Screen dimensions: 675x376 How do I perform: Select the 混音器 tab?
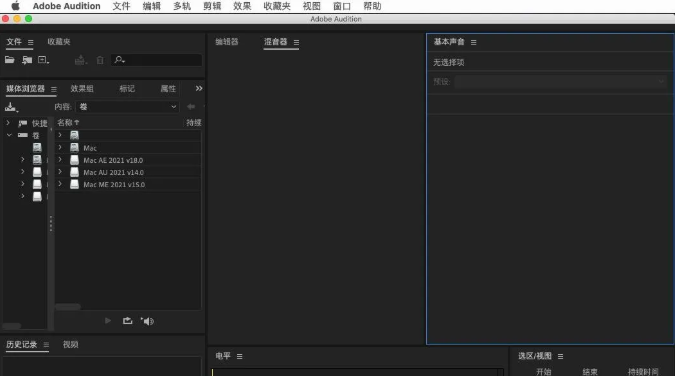tap(276, 42)
